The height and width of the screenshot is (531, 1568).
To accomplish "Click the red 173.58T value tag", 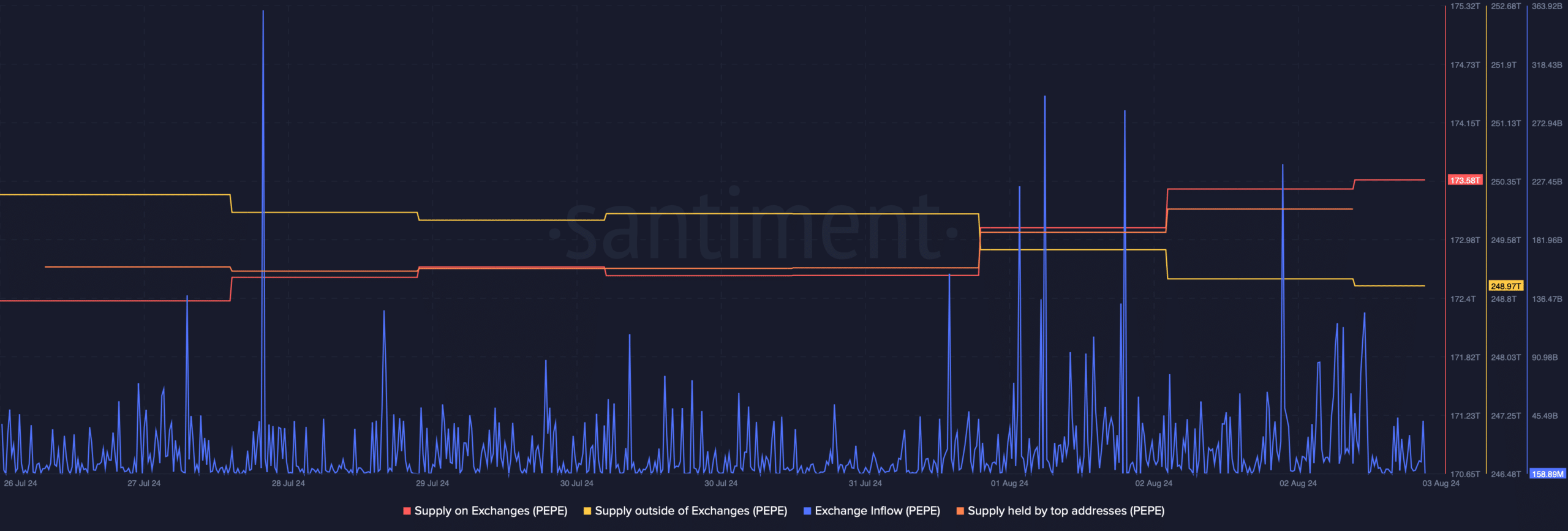I will [x=1465, y=180].
